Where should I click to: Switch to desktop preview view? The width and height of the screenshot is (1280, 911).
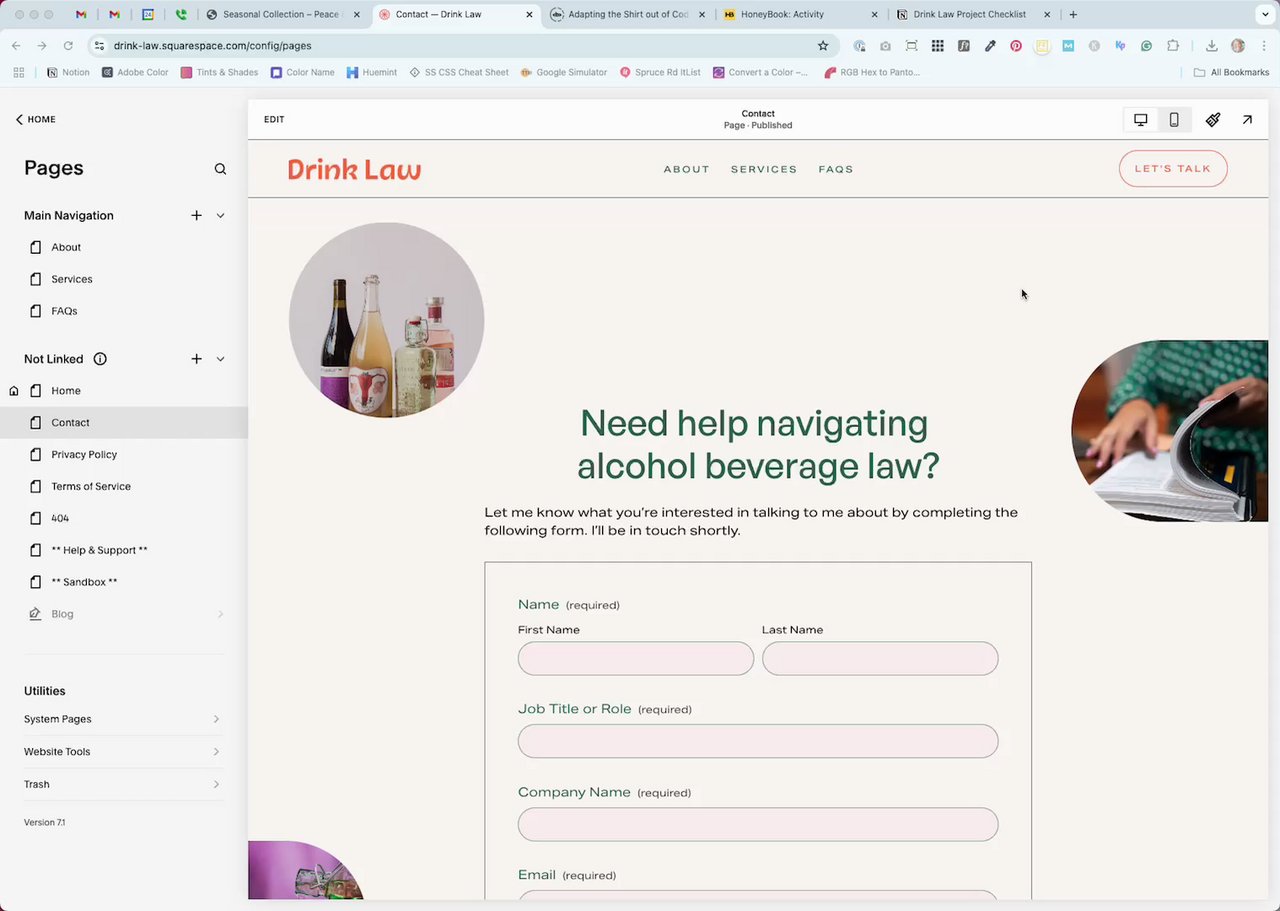point(1140,120)
